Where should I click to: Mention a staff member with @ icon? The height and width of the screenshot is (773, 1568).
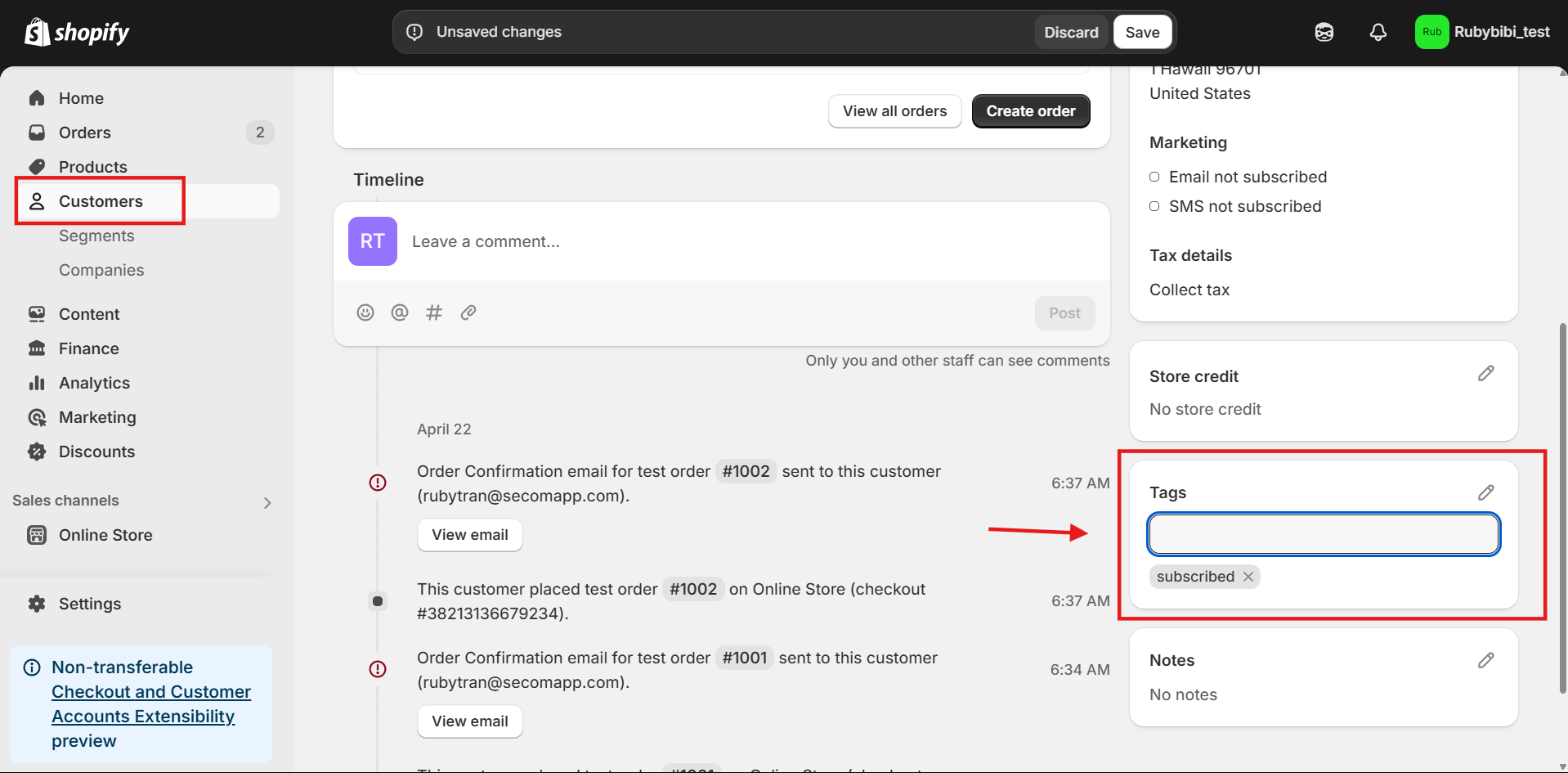click(400, 312)
